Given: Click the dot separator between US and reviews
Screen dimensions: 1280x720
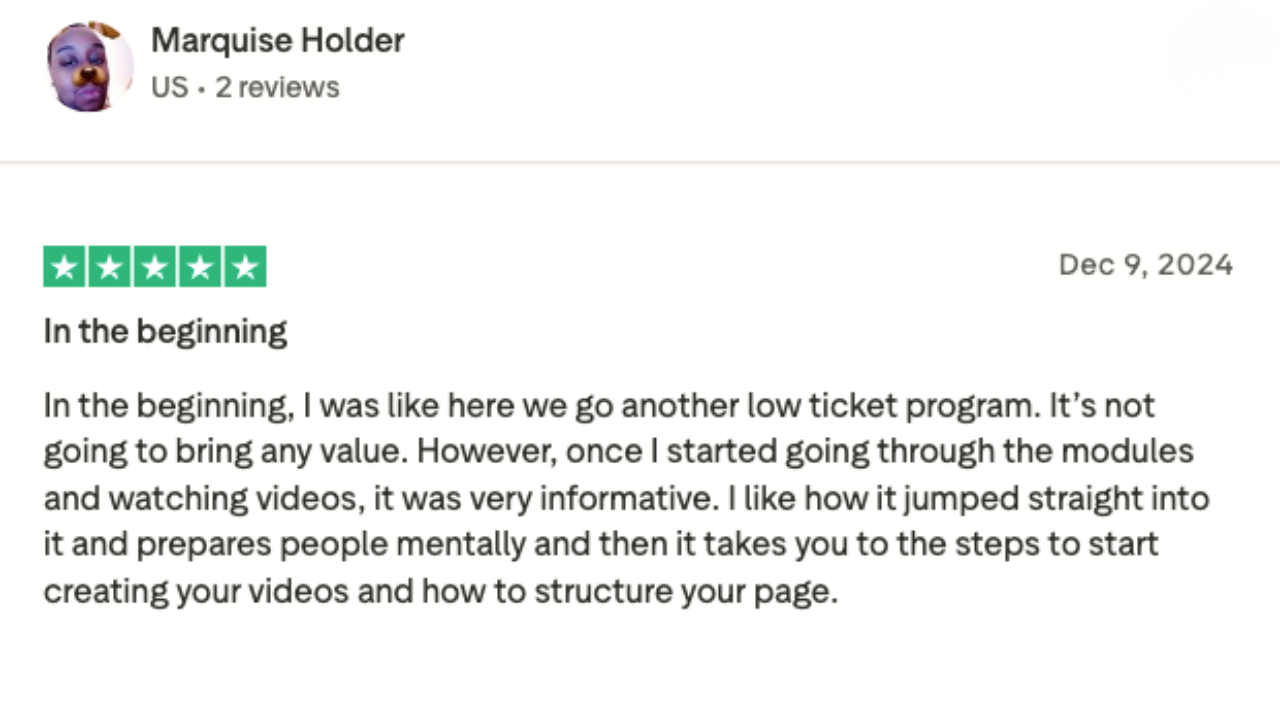Looking at the screenshot, I should click(x=201, y=88).
